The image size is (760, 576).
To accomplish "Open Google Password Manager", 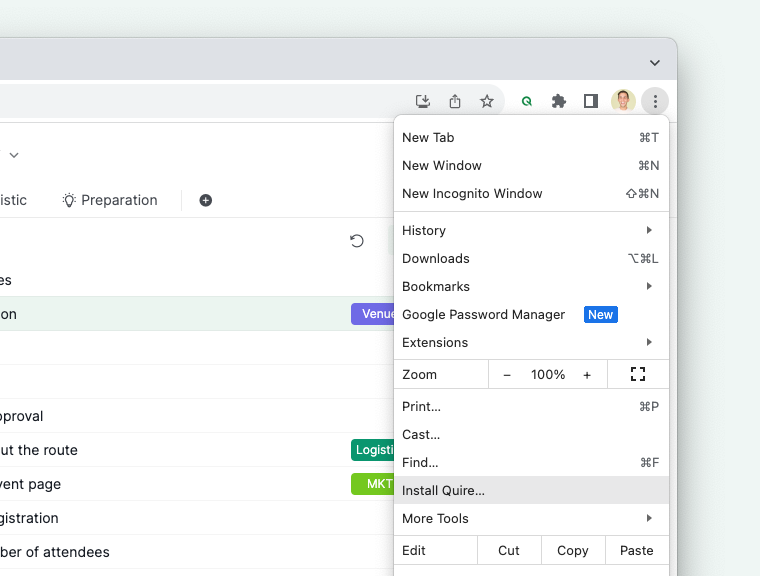I will tap(531, 315).
